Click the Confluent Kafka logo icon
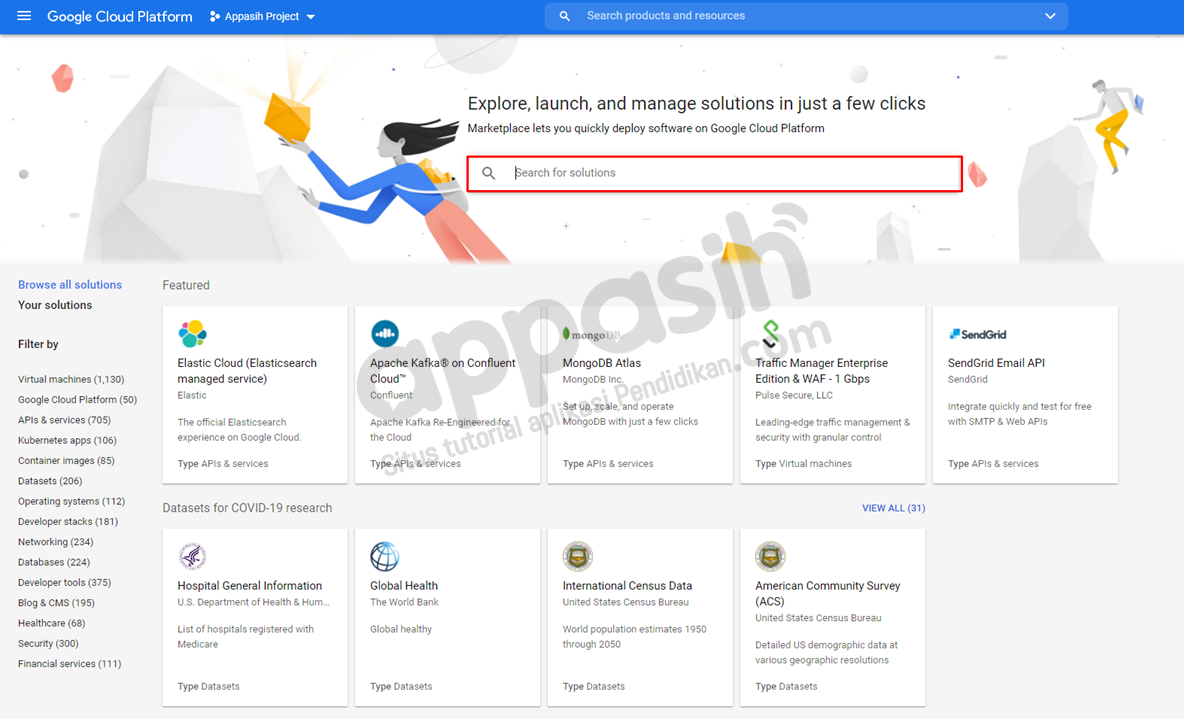Viewport: 1184px width, 719px height. (x=385, y=333)
